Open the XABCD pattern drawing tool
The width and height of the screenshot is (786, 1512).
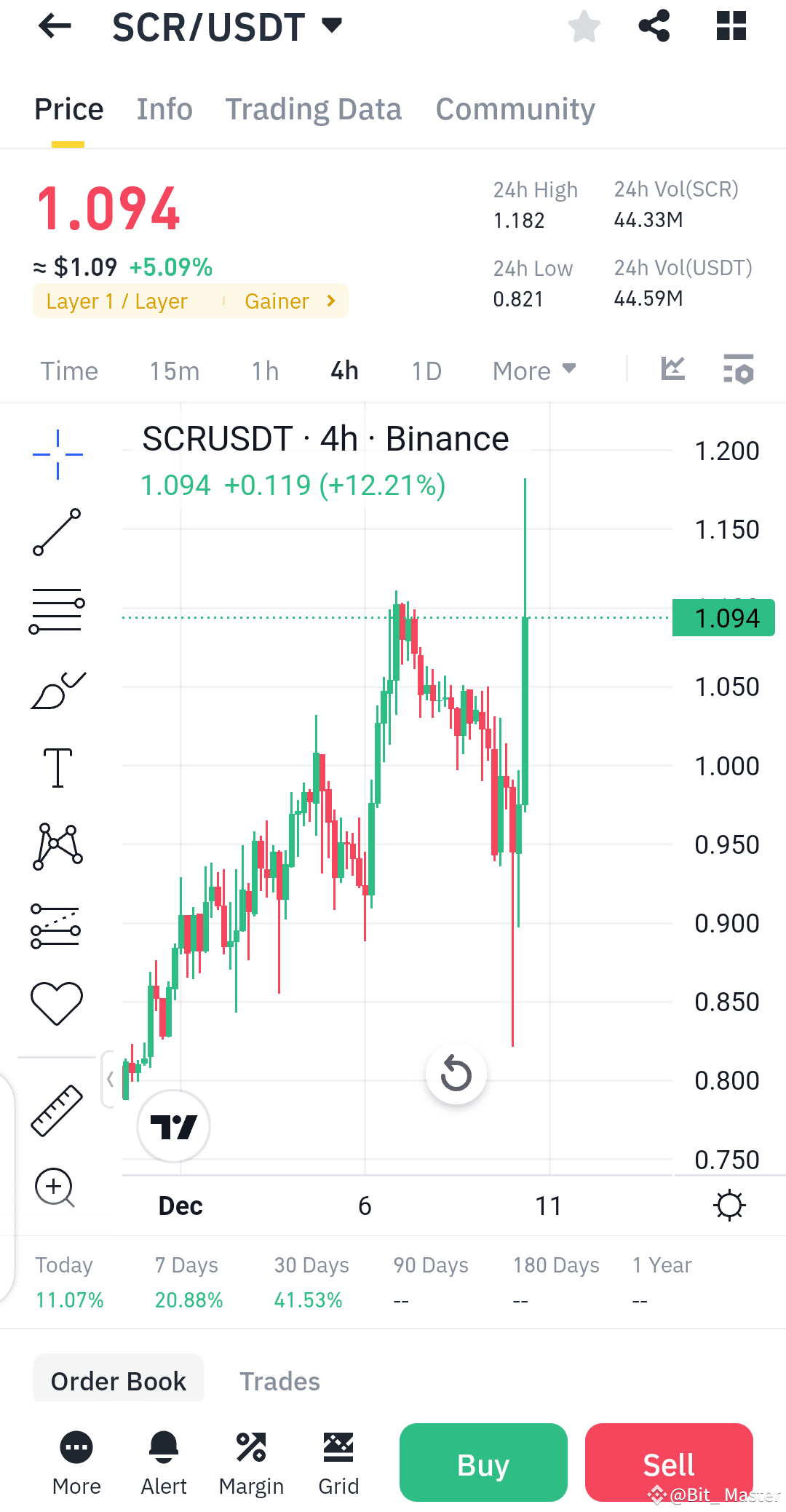(x=57, y=844)
